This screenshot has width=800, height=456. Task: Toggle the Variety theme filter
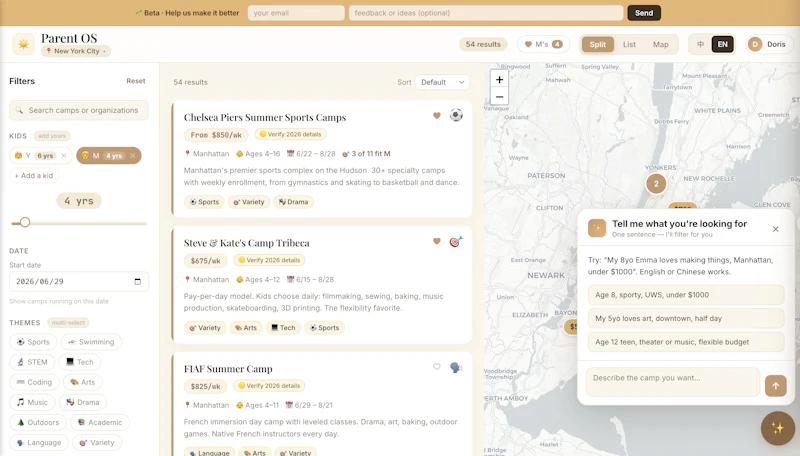click(x=97, y=442)
